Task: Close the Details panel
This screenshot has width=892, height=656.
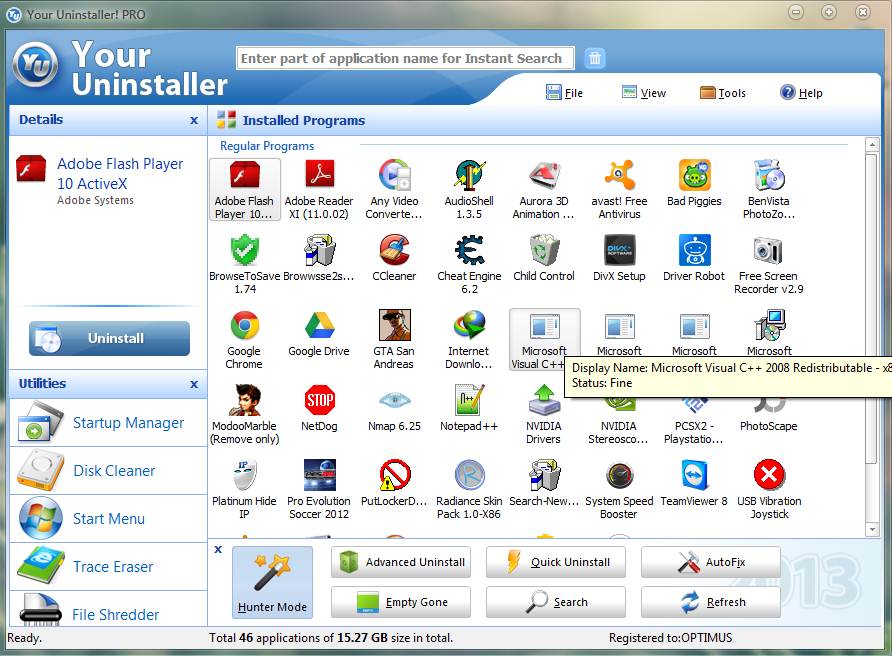Action: pos(194,120)
